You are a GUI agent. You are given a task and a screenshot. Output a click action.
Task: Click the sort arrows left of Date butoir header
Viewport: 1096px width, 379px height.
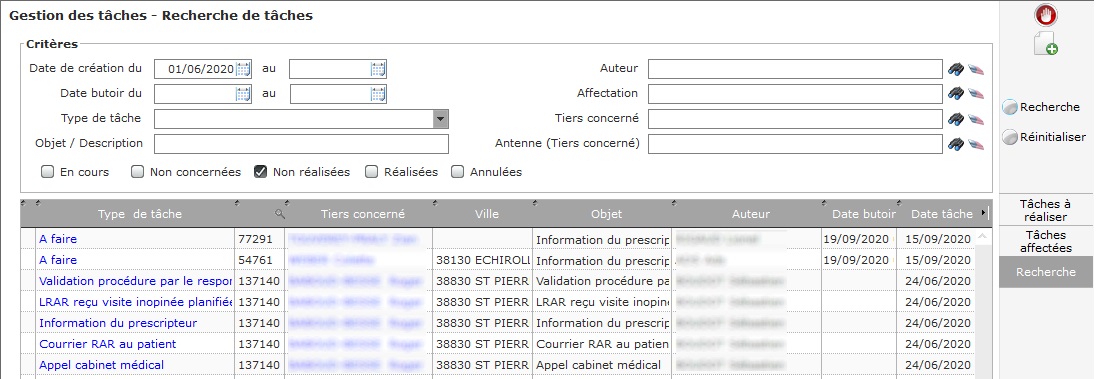tap(825, 203)
